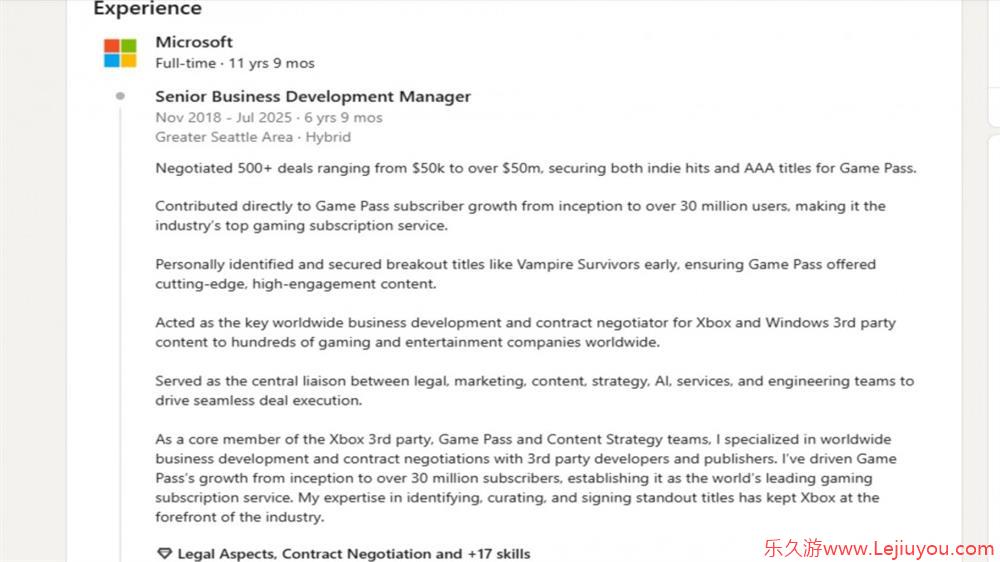Click the Full-time 11 yrs 9 mos text
The height and width of the screenshot is (562, 1000).
tap(235, 63)
